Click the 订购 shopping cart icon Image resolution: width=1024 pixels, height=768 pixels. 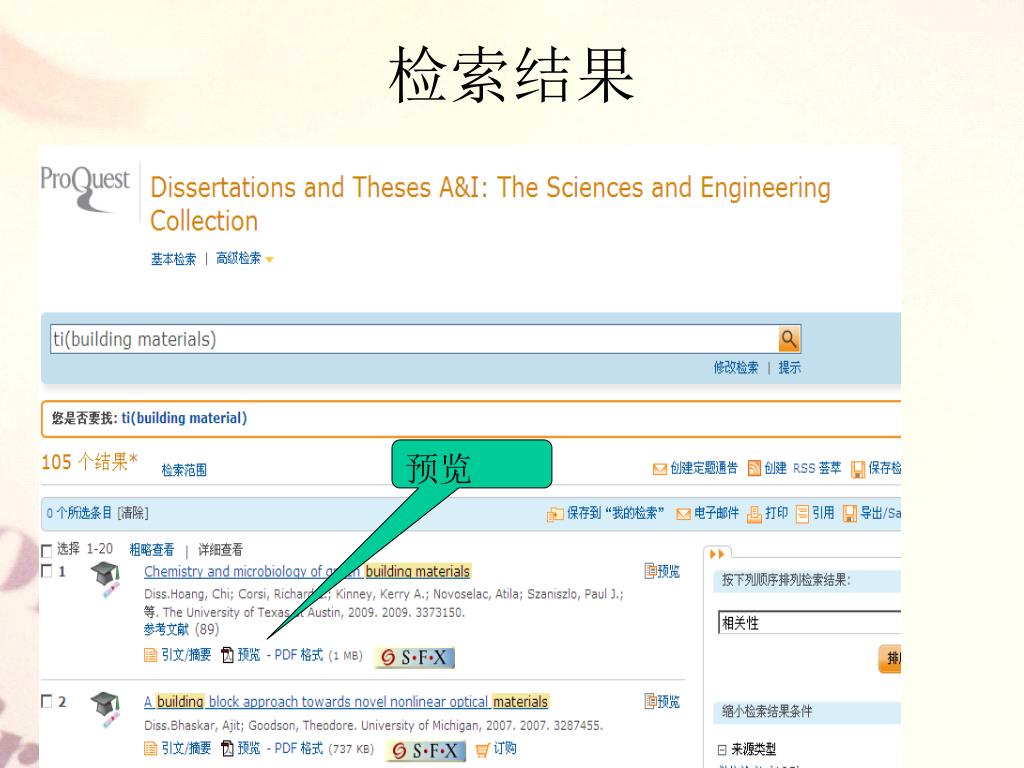coord(482,750)
